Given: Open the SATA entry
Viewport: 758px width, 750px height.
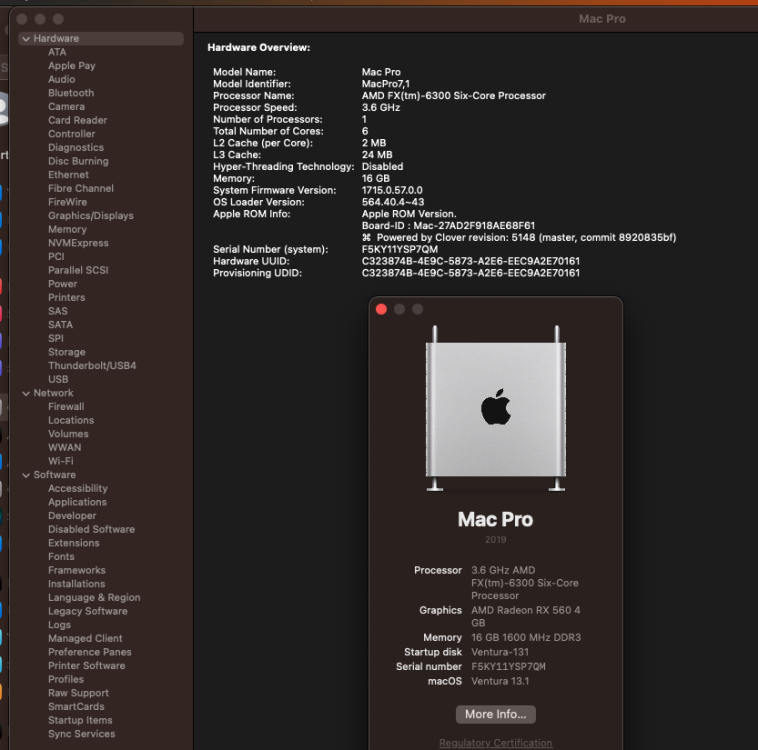Looking at the screenshot, I should point(60,324).
